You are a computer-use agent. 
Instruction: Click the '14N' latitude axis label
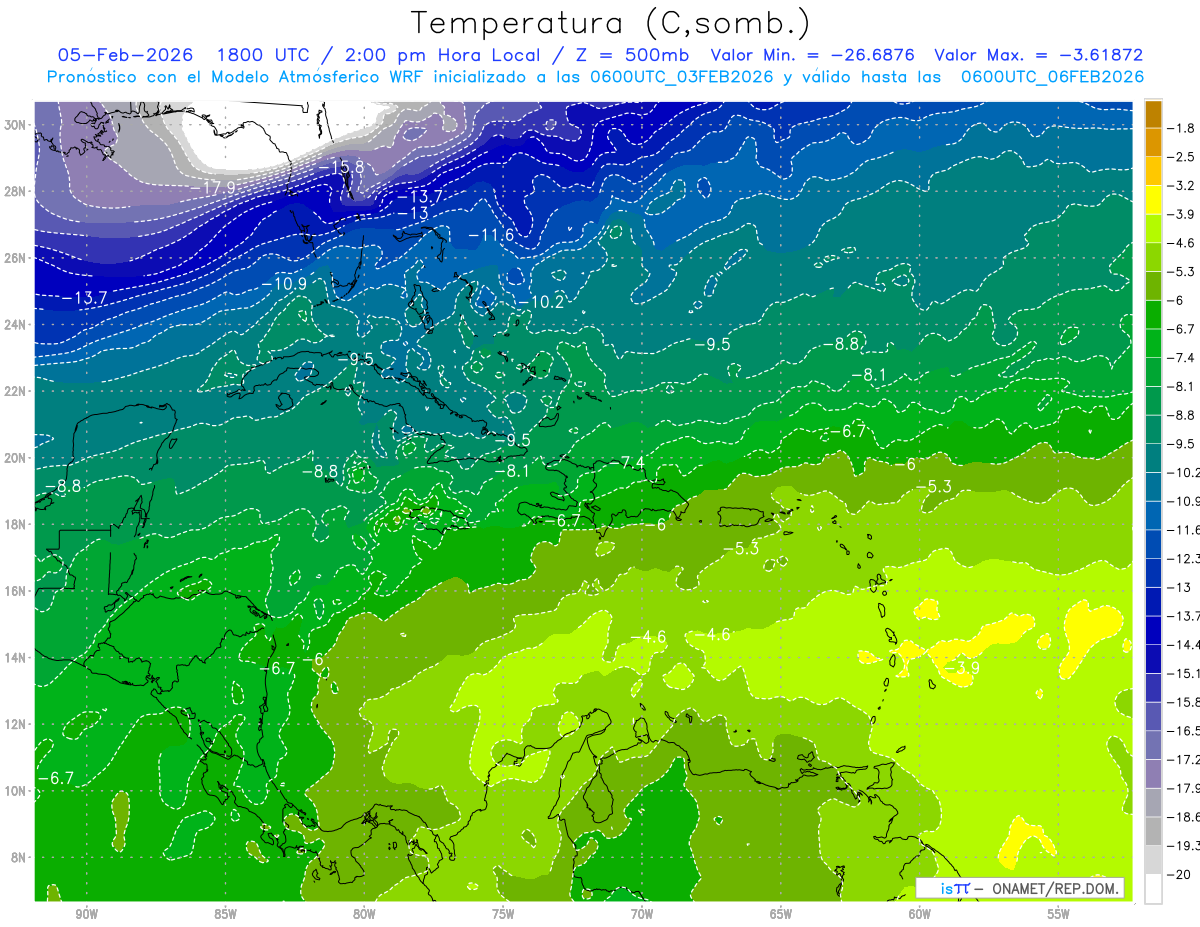[17, 658]
